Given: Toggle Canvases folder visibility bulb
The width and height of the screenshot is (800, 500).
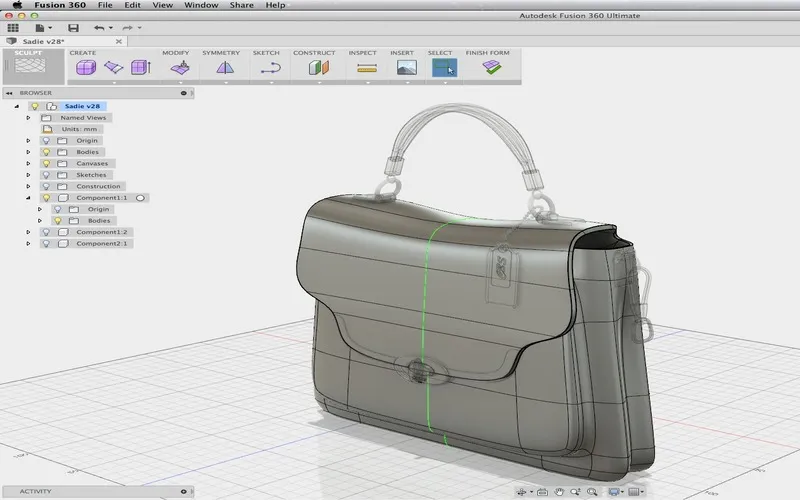Looking at the screenshot, I should tap(46, 163).
